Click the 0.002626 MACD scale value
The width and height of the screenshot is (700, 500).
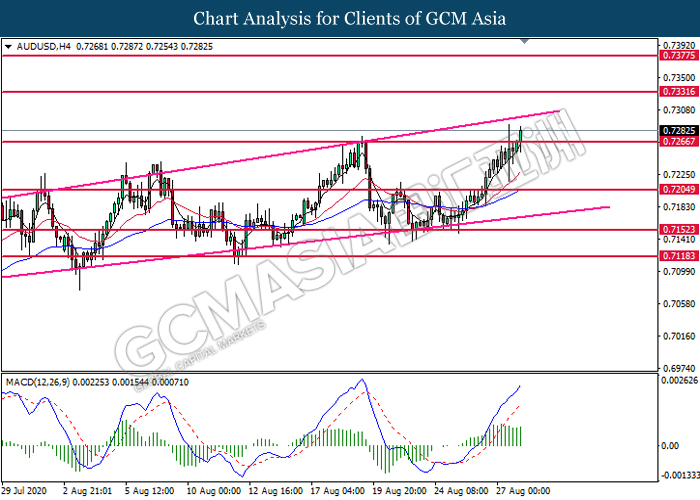pyautogui.click(x=680, y=380)
